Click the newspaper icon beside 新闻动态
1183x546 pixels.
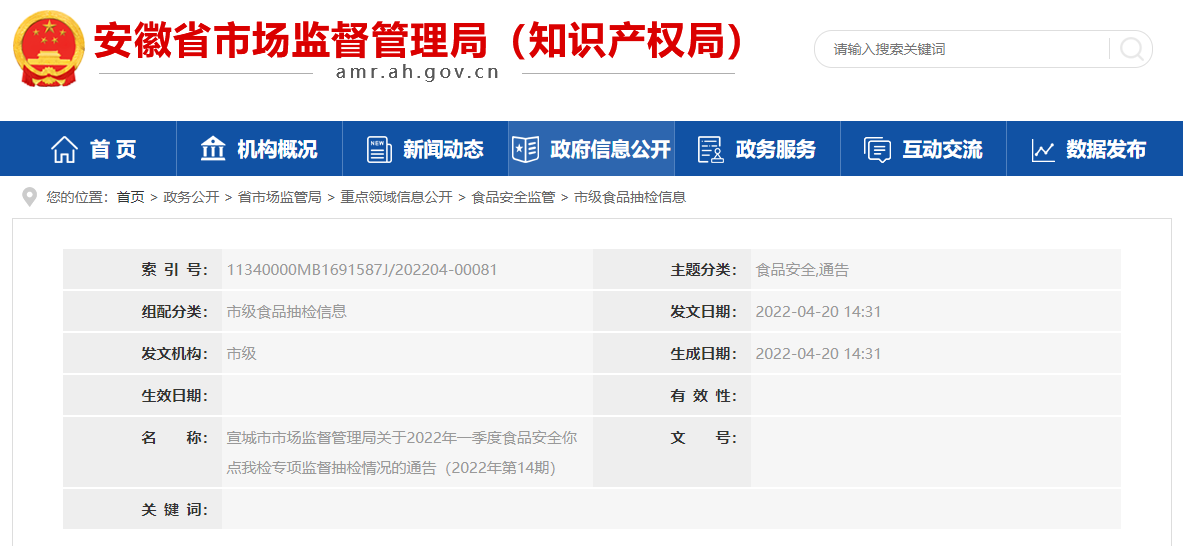[379, 150]
